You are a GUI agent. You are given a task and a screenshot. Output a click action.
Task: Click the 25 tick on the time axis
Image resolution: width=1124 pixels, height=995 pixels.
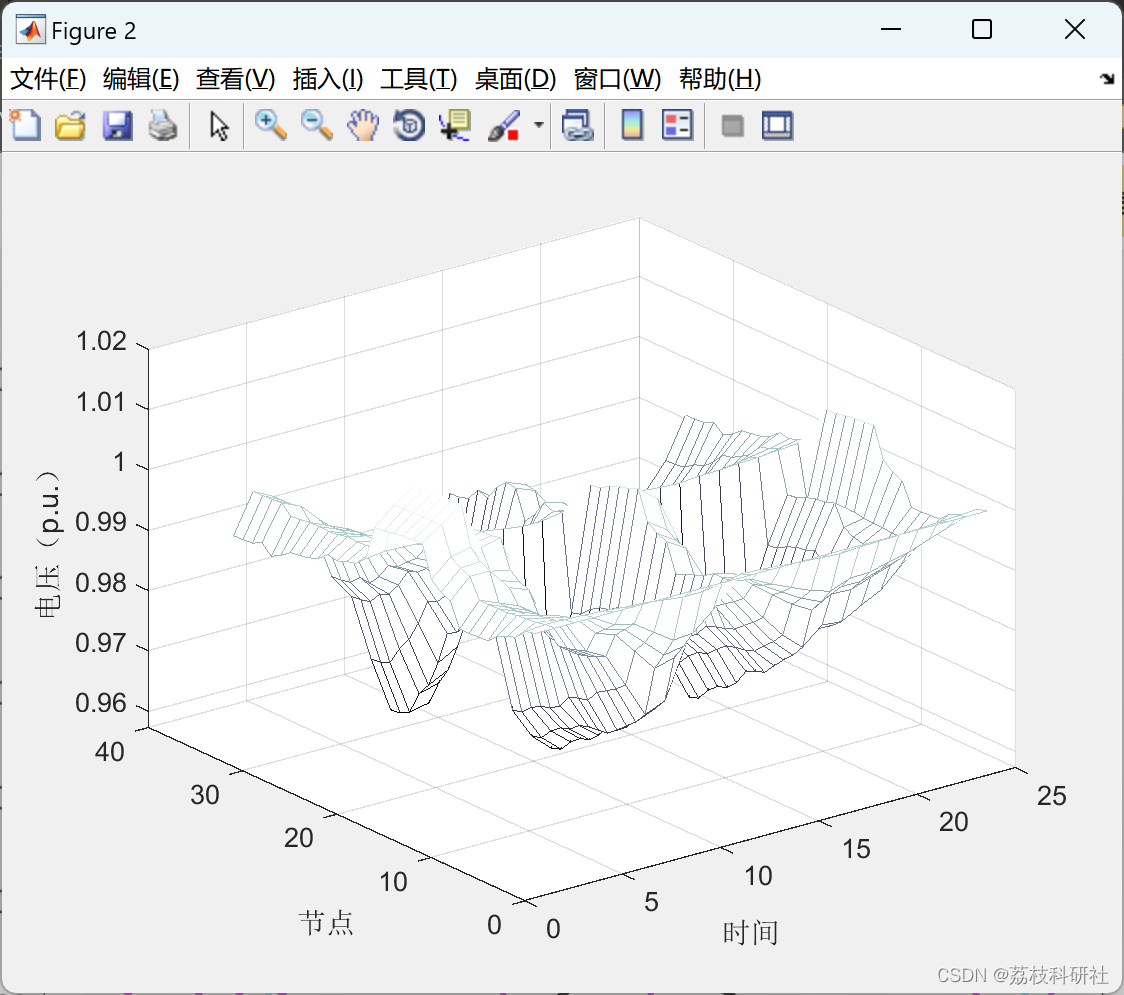tap(1052, 796)
